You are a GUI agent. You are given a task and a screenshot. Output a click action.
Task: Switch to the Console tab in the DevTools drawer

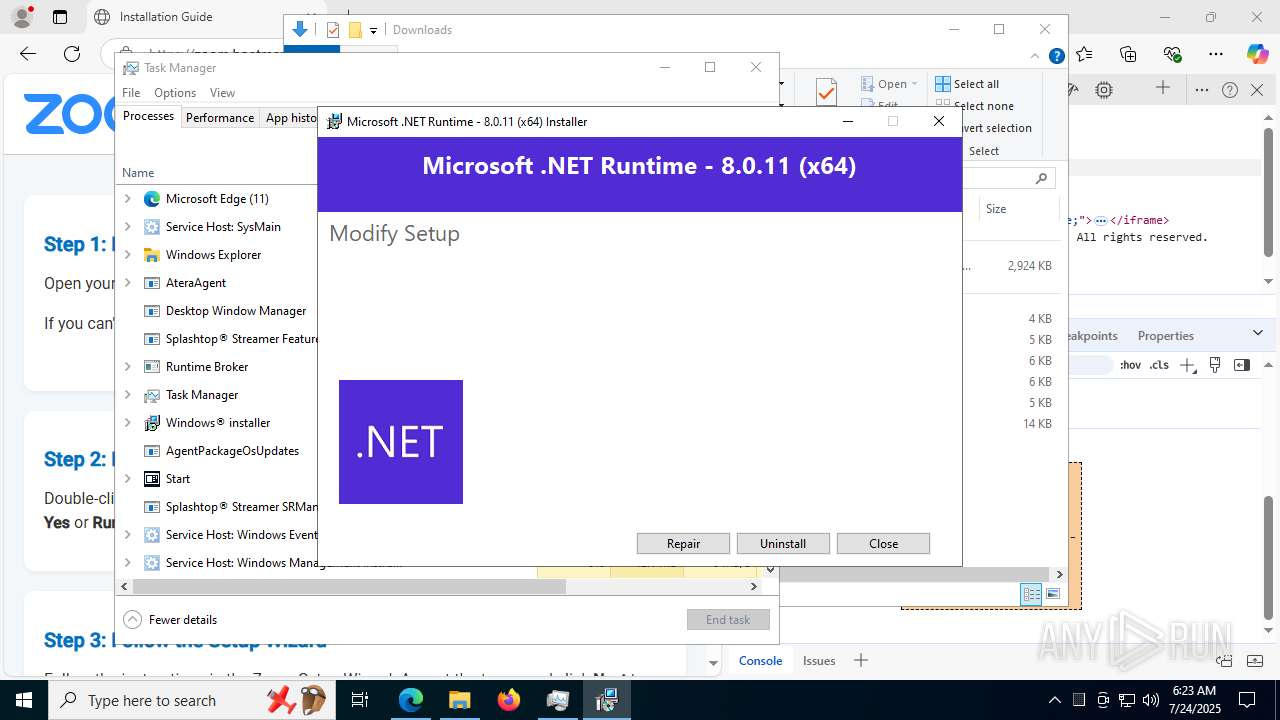(x=760, y=660)
